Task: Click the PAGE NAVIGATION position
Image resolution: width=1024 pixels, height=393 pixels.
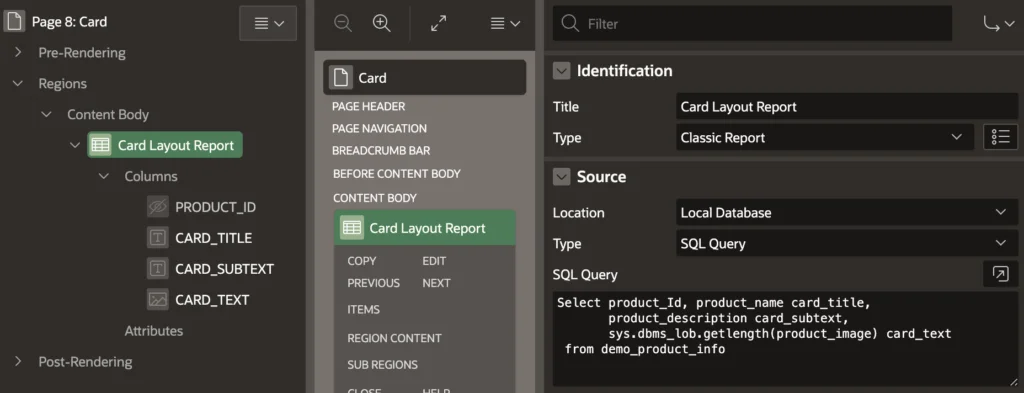Action: [x=379, y=129]
